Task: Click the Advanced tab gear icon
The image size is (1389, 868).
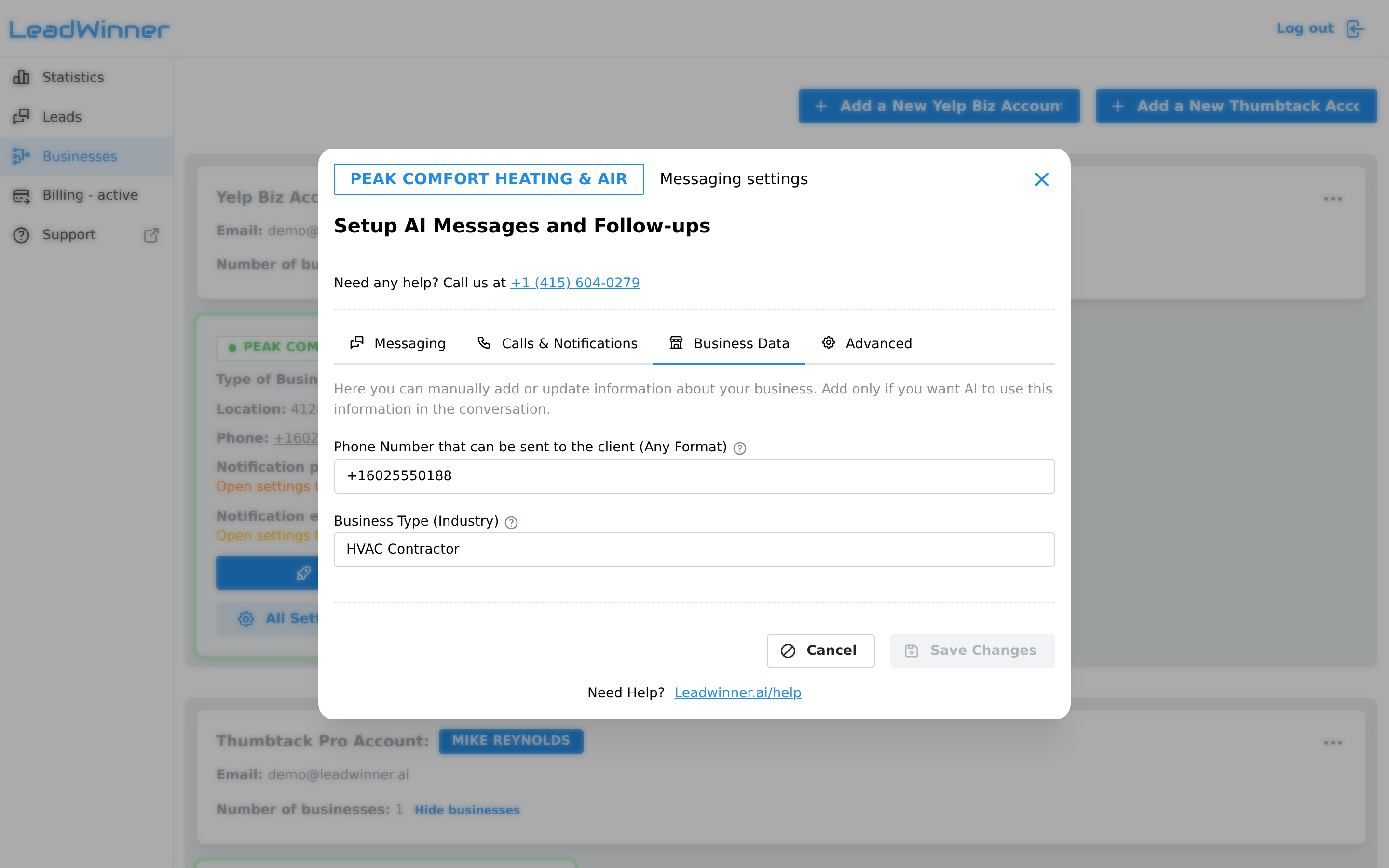Action: [828, 343]
